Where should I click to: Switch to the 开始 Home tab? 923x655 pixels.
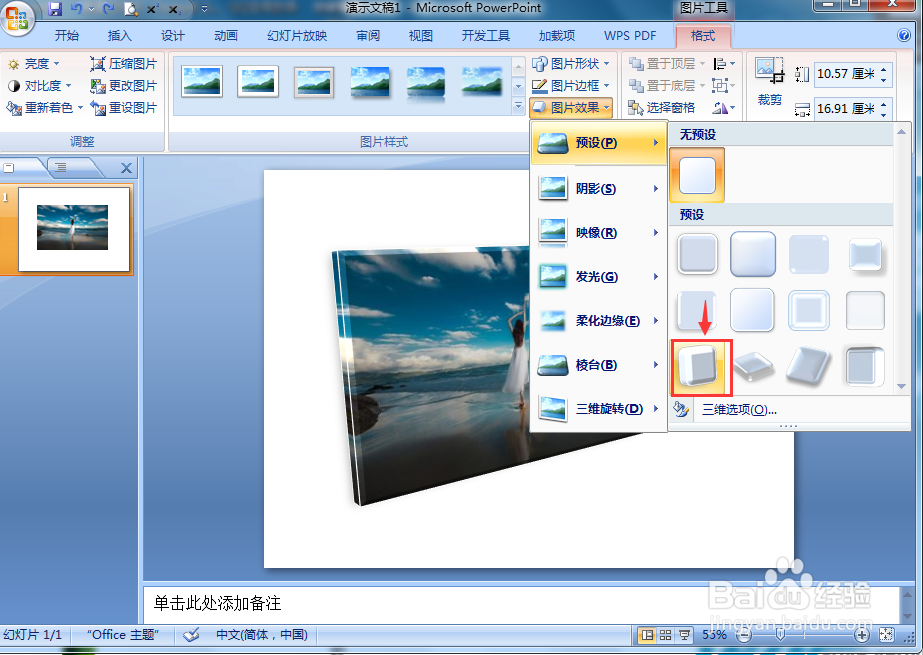pos(67,36)
